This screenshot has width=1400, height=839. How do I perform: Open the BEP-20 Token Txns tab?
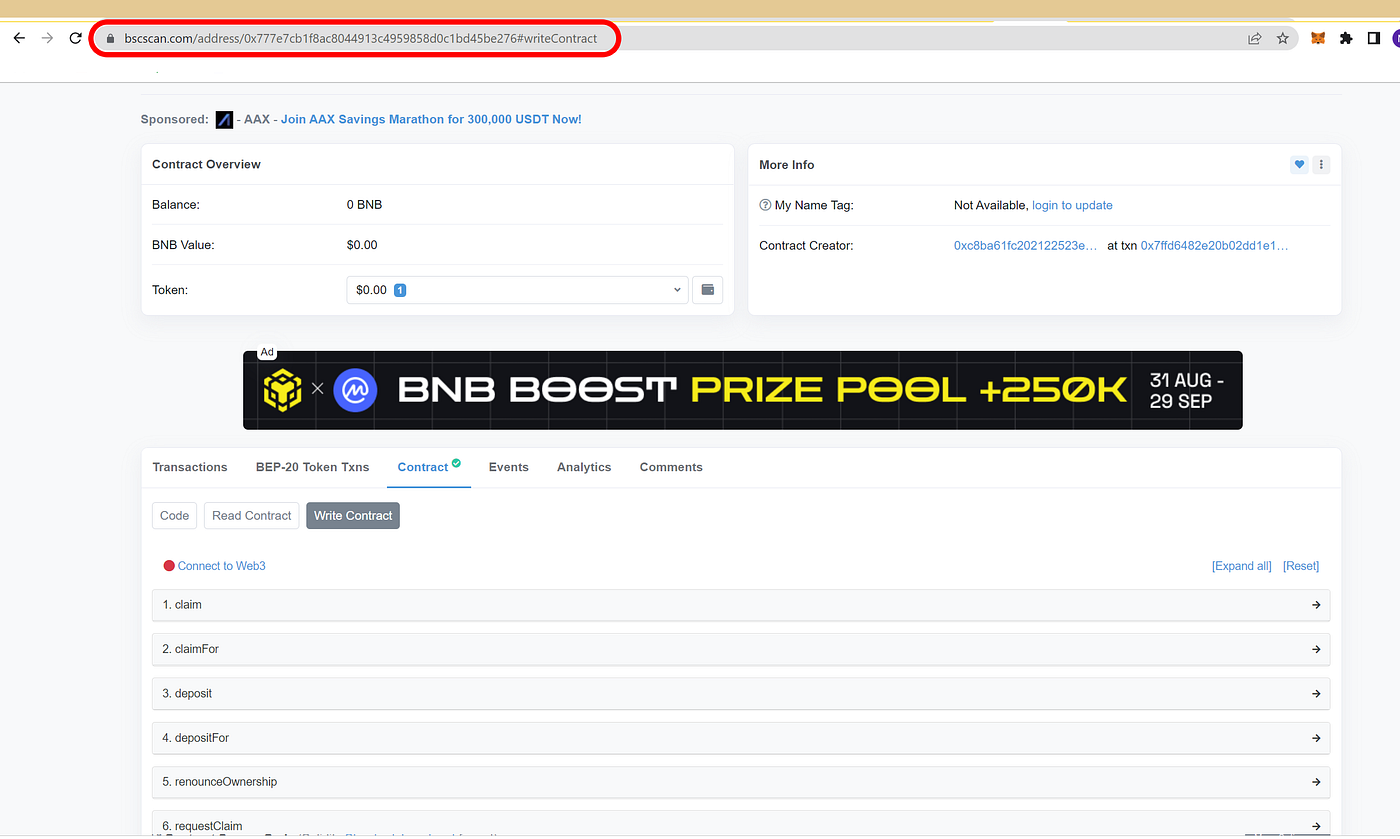(x=312, y=467)
